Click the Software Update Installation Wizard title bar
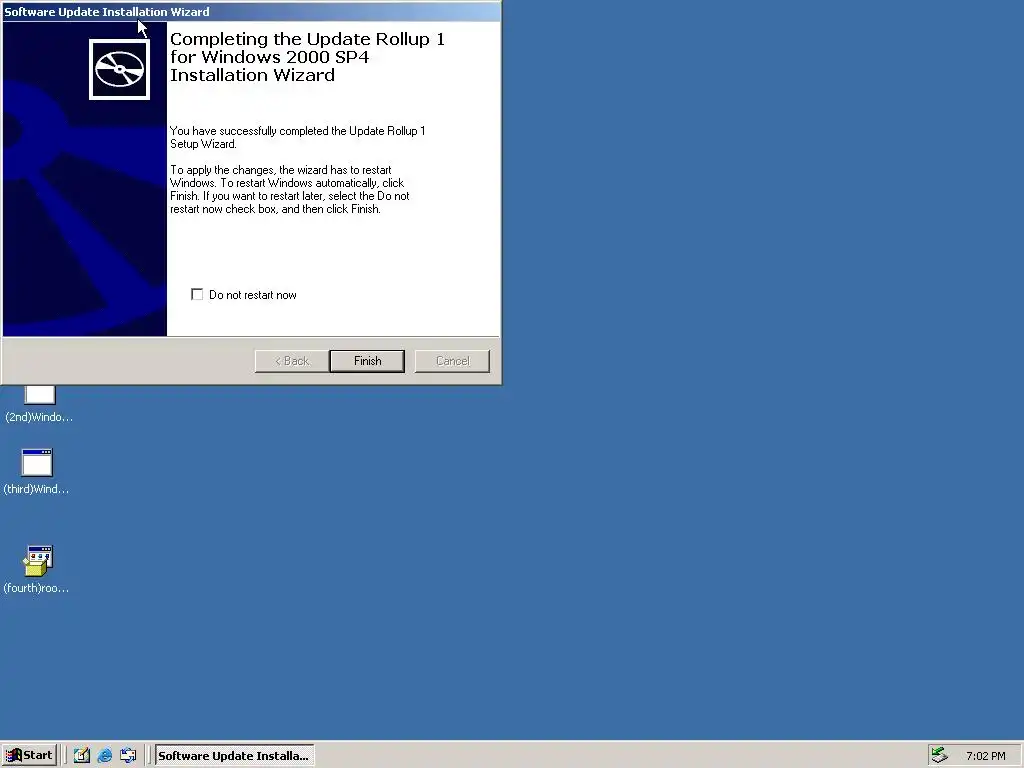Screen dimensions: 1024x768 coord(251,12)
